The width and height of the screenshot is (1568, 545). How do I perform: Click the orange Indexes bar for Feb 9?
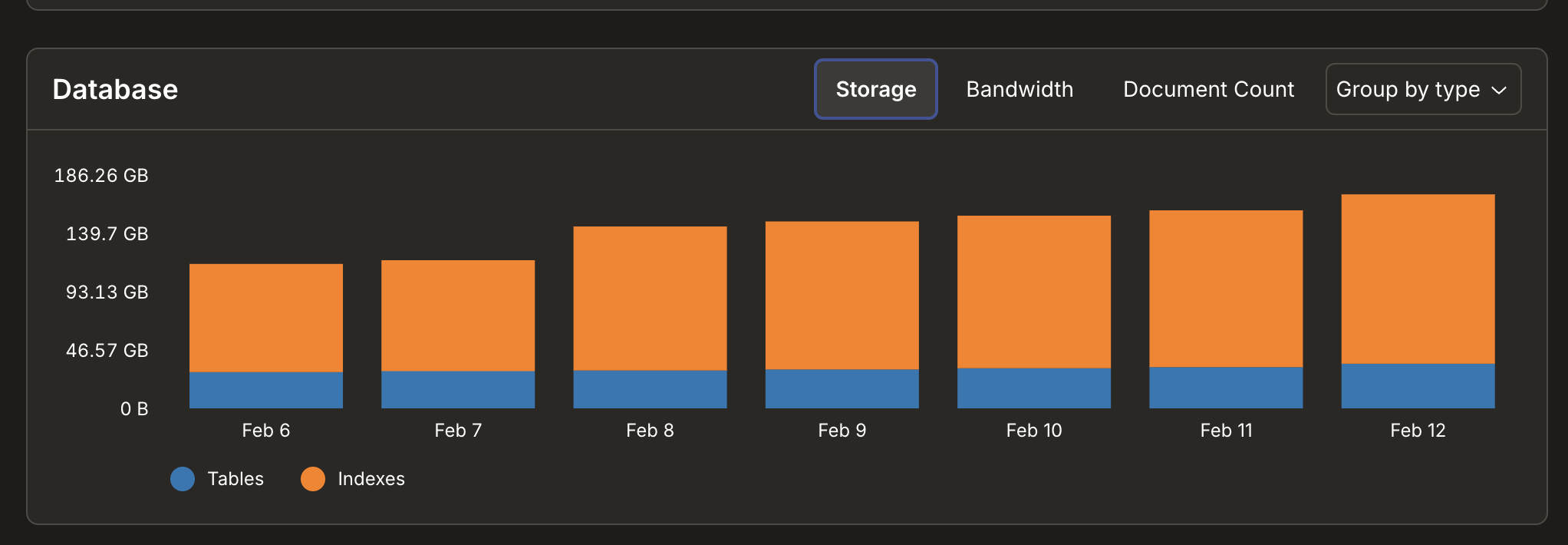842,296
